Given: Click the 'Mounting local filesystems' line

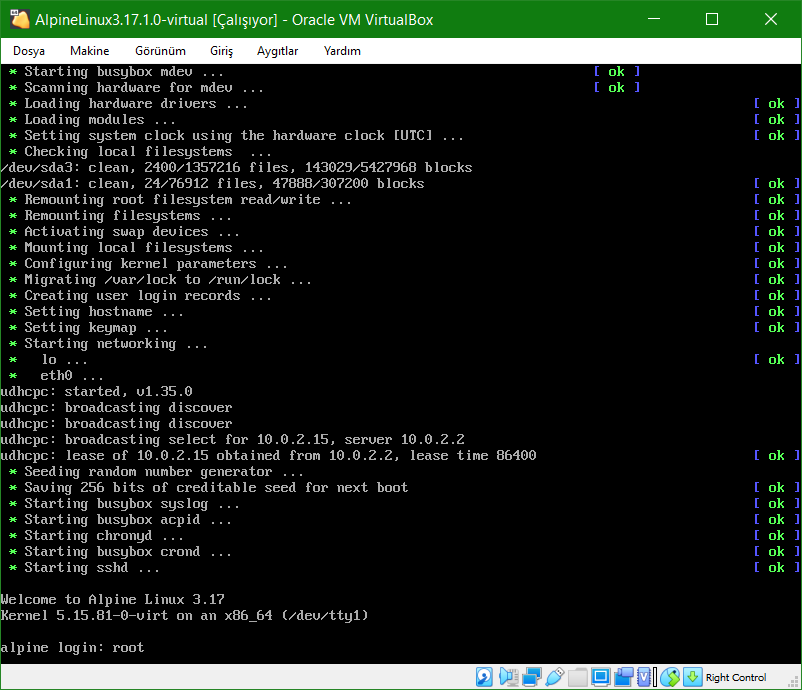Looking at the screenshot, I should pos(137,248).
